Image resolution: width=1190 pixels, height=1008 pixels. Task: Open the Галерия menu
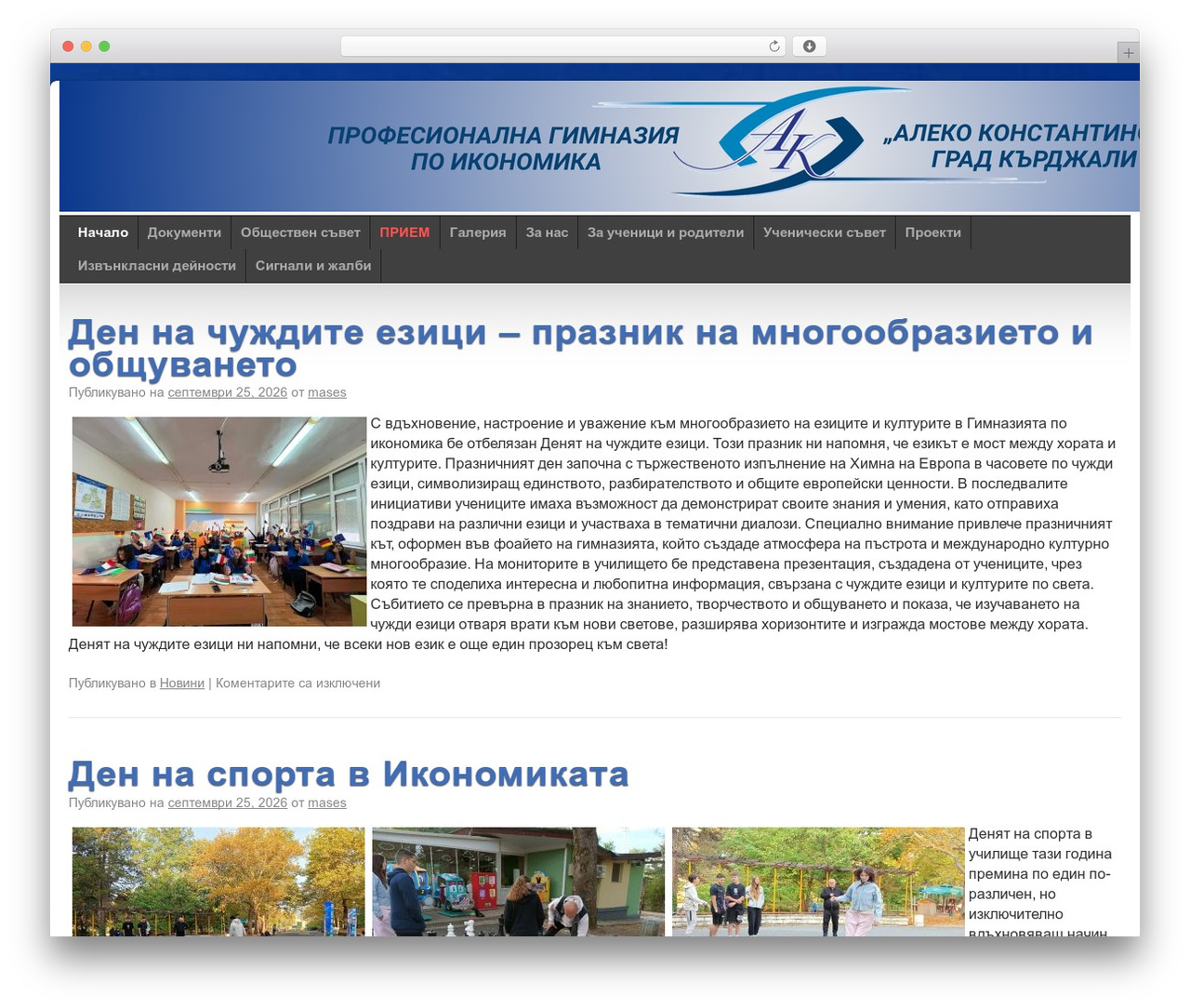(478, 232)
